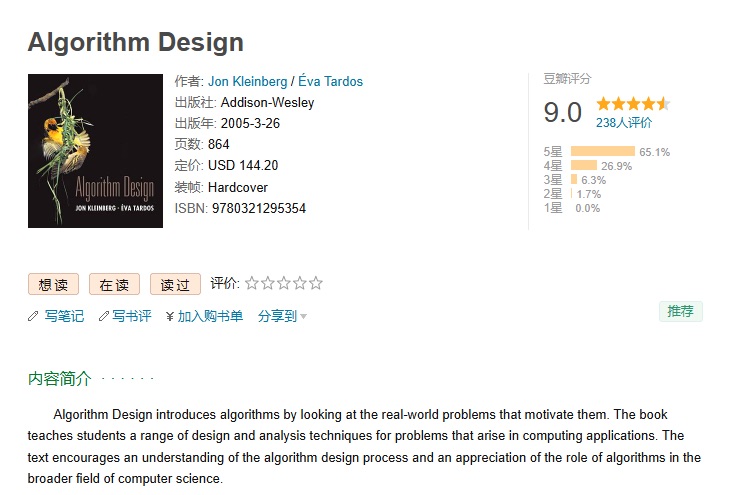The image size is (753, 495).
Task: Rate the book one star
Action: coord(252,283)
